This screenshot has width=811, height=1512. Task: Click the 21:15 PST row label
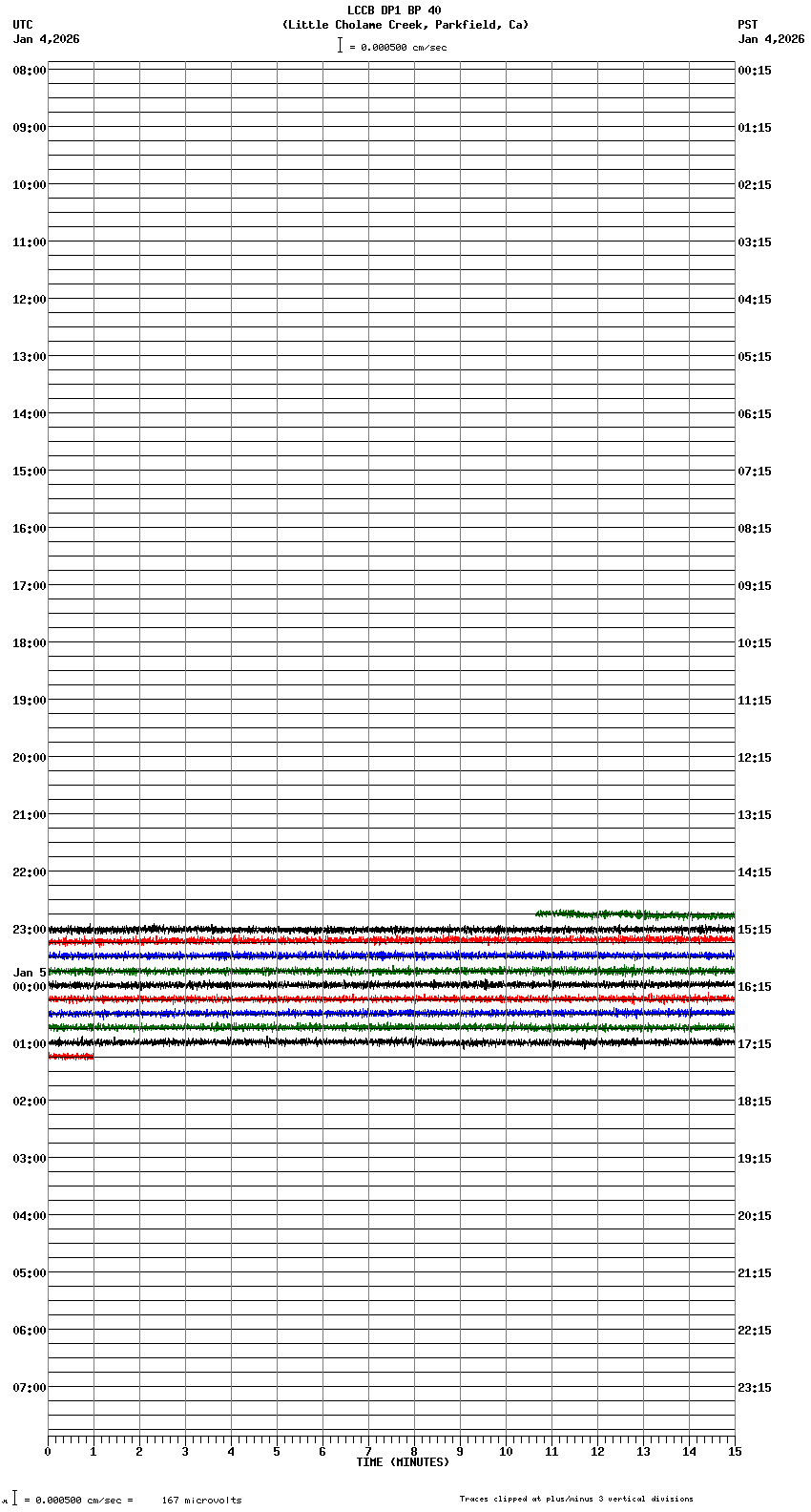755,1273
